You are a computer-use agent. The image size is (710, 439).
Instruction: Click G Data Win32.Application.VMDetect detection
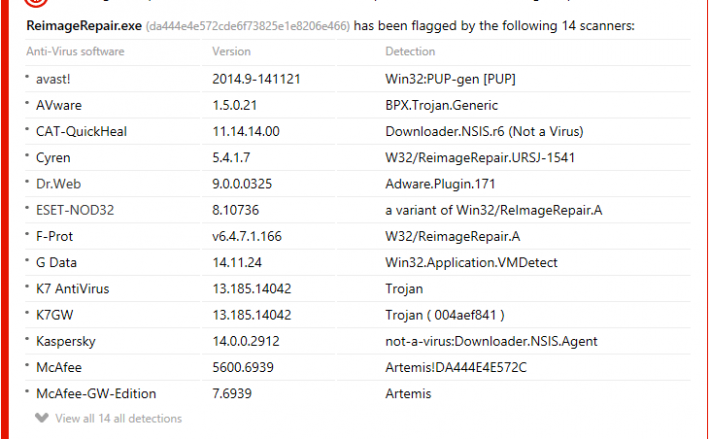point(471,263)
